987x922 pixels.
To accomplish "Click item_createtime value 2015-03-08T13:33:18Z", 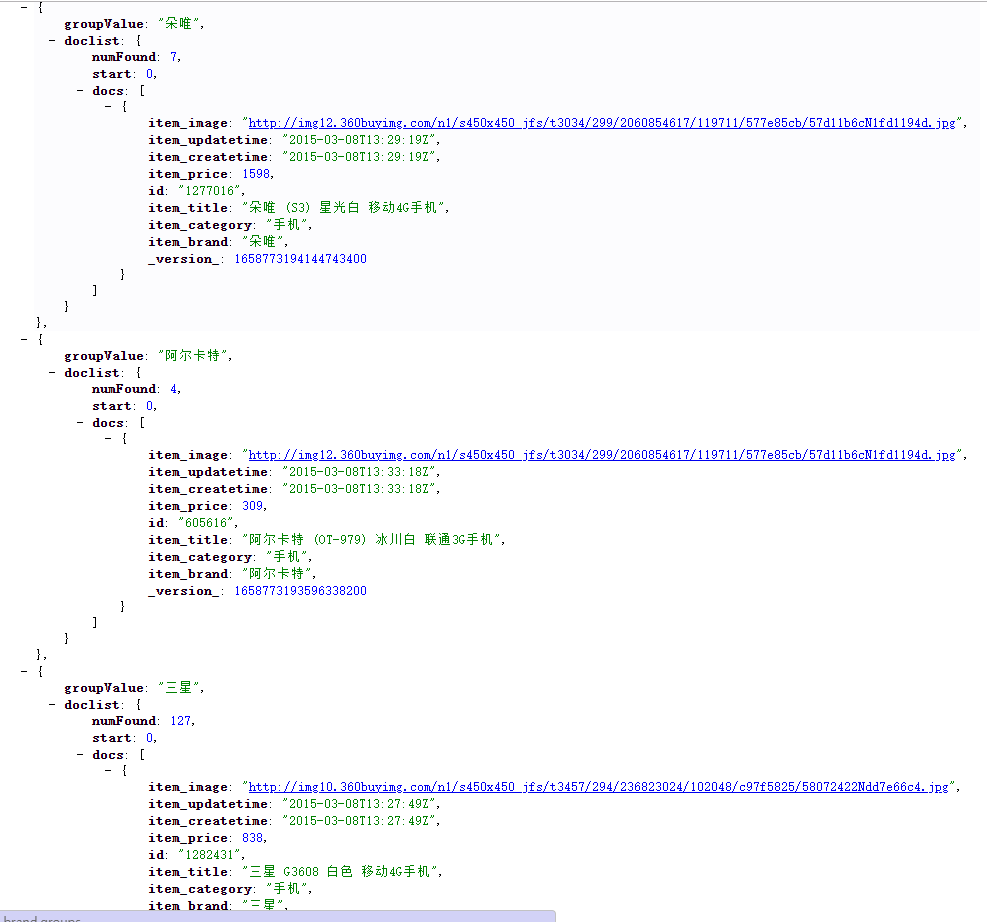I will point(359,489).
